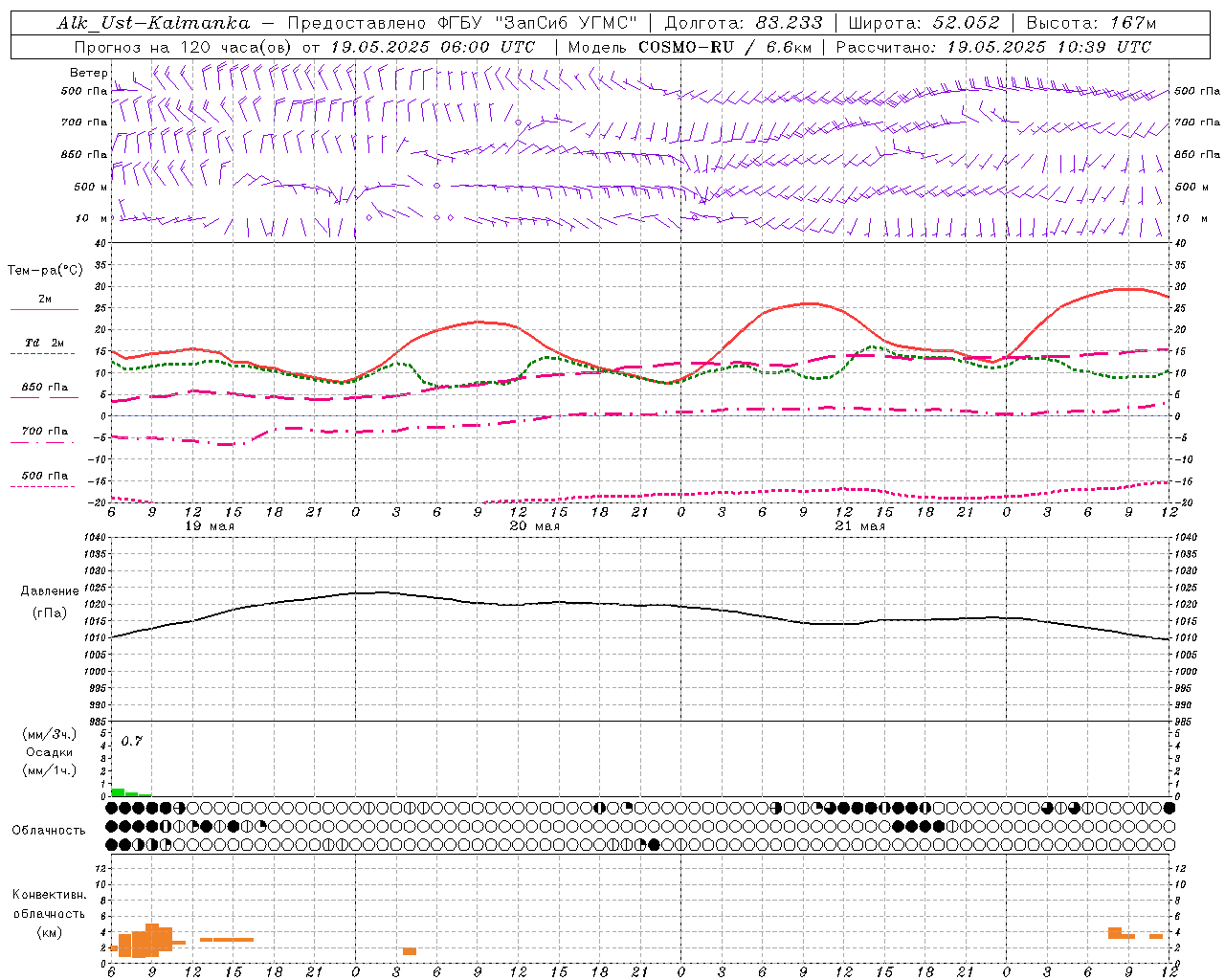Click the "Давление" pressure panel label

click(x=48, y=591)
